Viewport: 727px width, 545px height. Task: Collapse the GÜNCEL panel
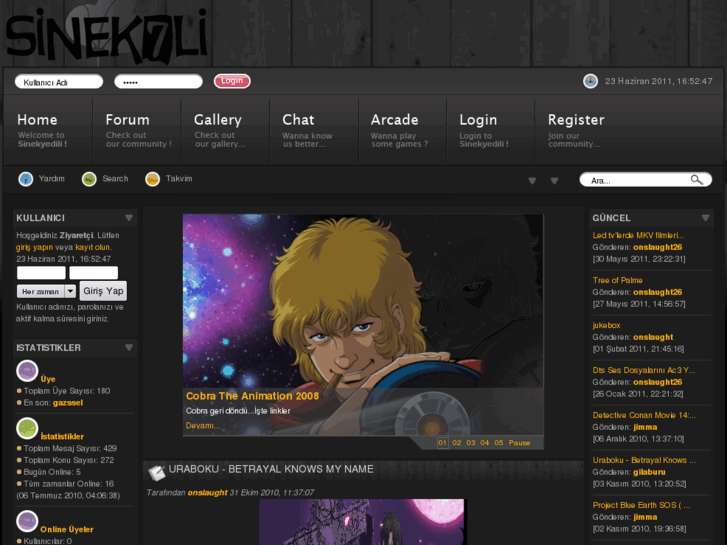[x=705, y=218]
